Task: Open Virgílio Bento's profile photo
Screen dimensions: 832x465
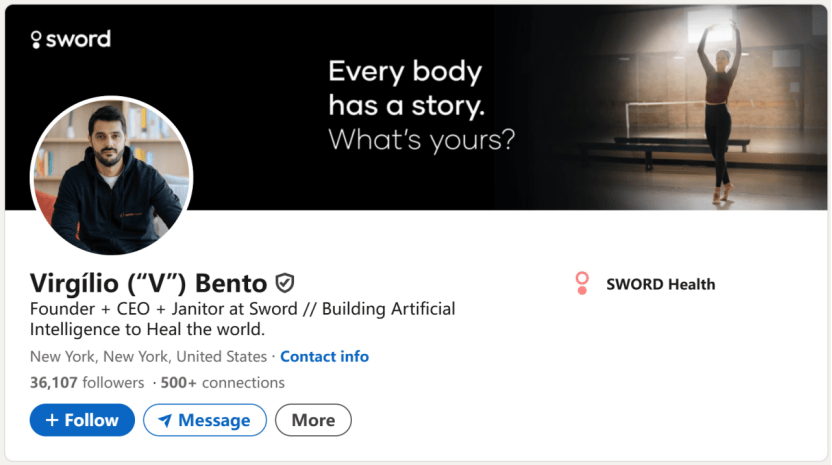Action: pos(111,176)
